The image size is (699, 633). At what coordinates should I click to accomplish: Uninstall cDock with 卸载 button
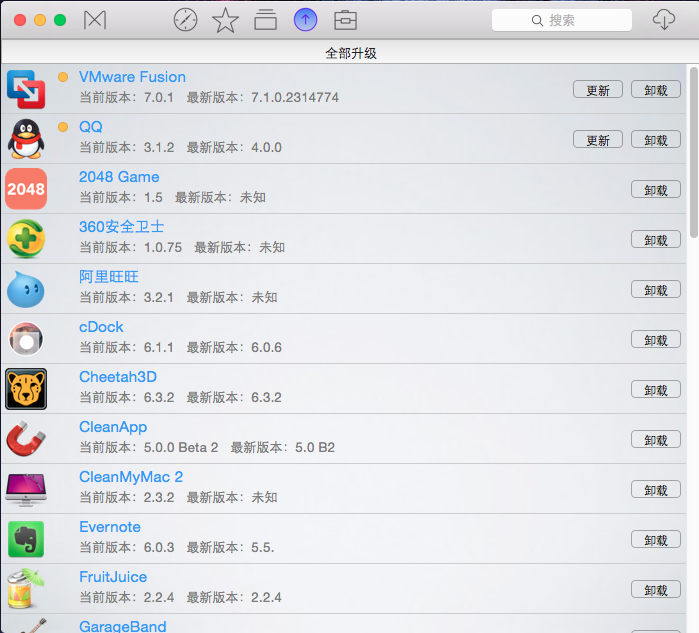coord(656,339)
